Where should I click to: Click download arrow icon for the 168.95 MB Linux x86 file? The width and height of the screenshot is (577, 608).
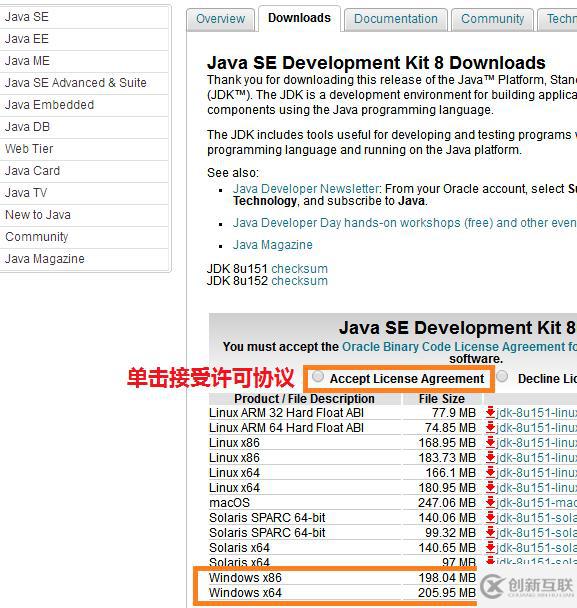[x=490, y=442]
